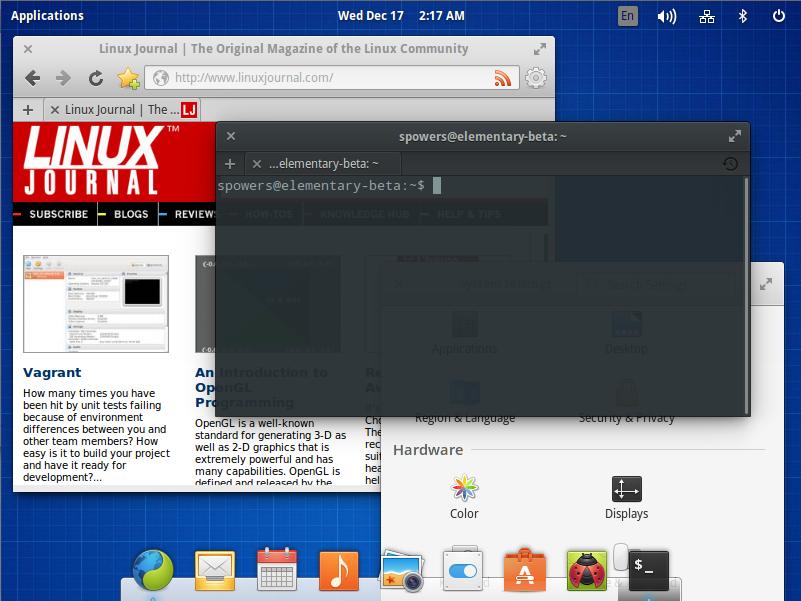Open Displays settings
Screen dimensions: 801x601
click(626, 498)
